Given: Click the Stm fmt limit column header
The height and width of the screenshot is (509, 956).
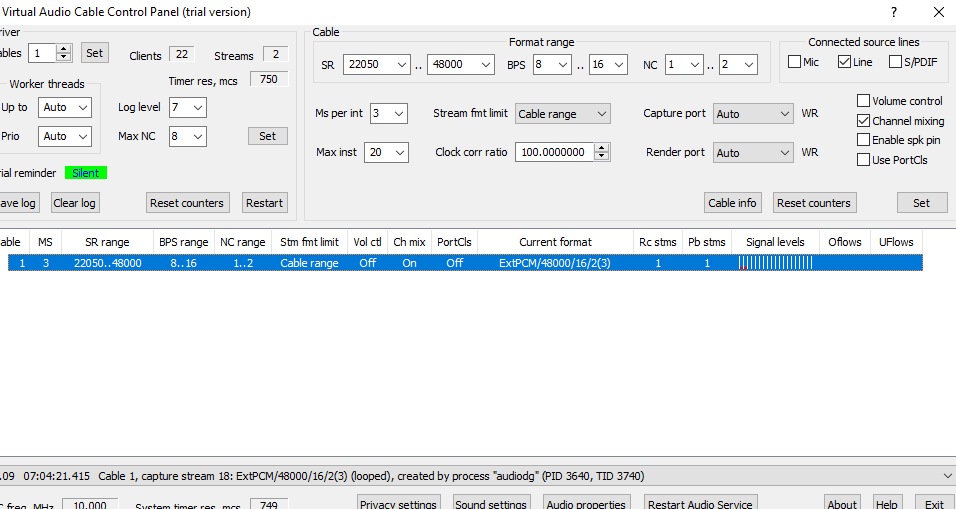Looking at the screenshot, I should pyautogui.click(x=309, y=242).
